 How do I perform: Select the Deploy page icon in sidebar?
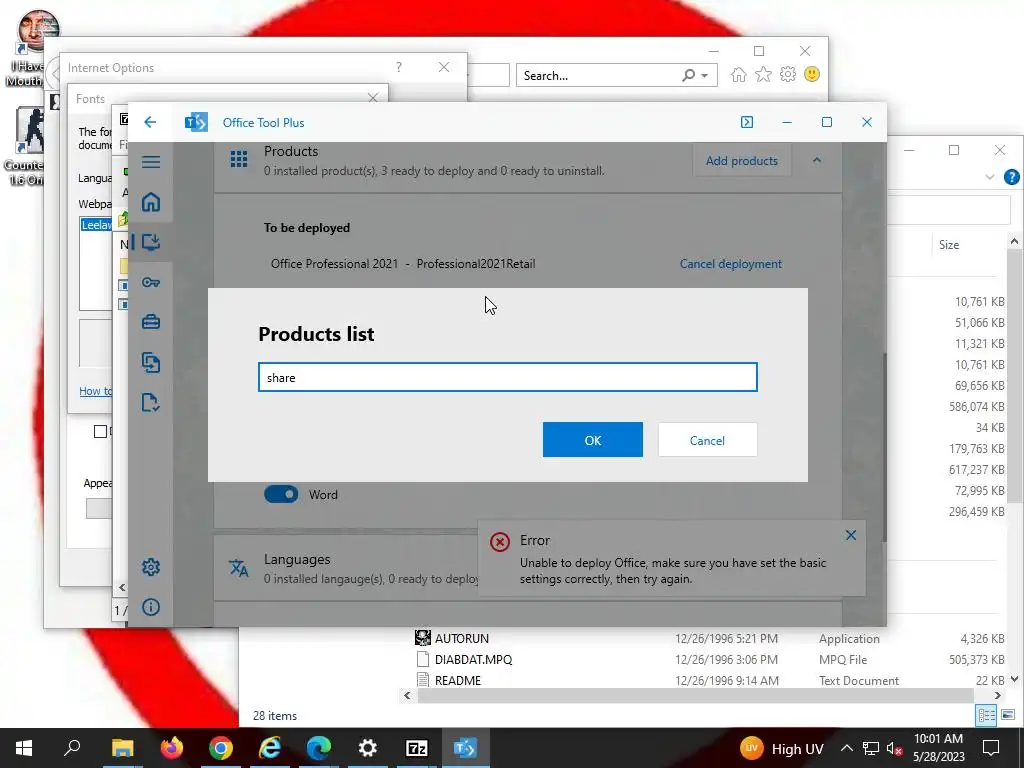tap(151, 242)
